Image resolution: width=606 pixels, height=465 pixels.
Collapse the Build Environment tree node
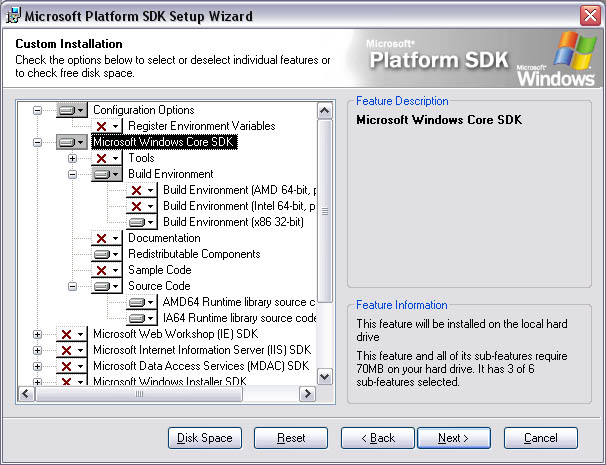pos(72,174)
